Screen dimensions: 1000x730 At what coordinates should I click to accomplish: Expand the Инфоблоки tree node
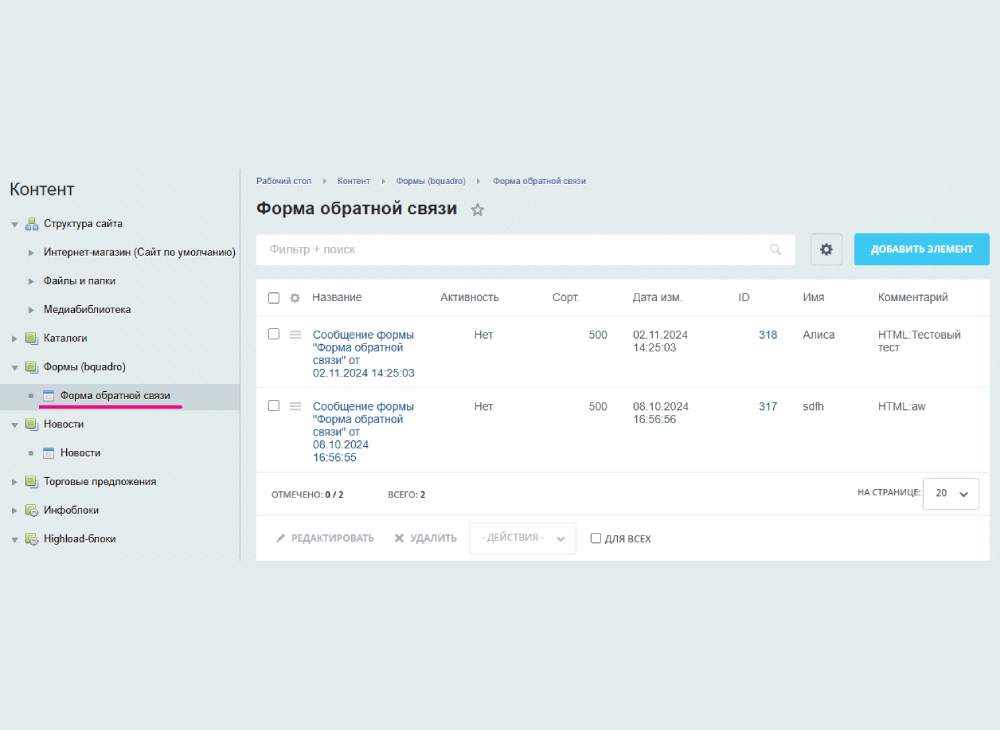[15, 511]
